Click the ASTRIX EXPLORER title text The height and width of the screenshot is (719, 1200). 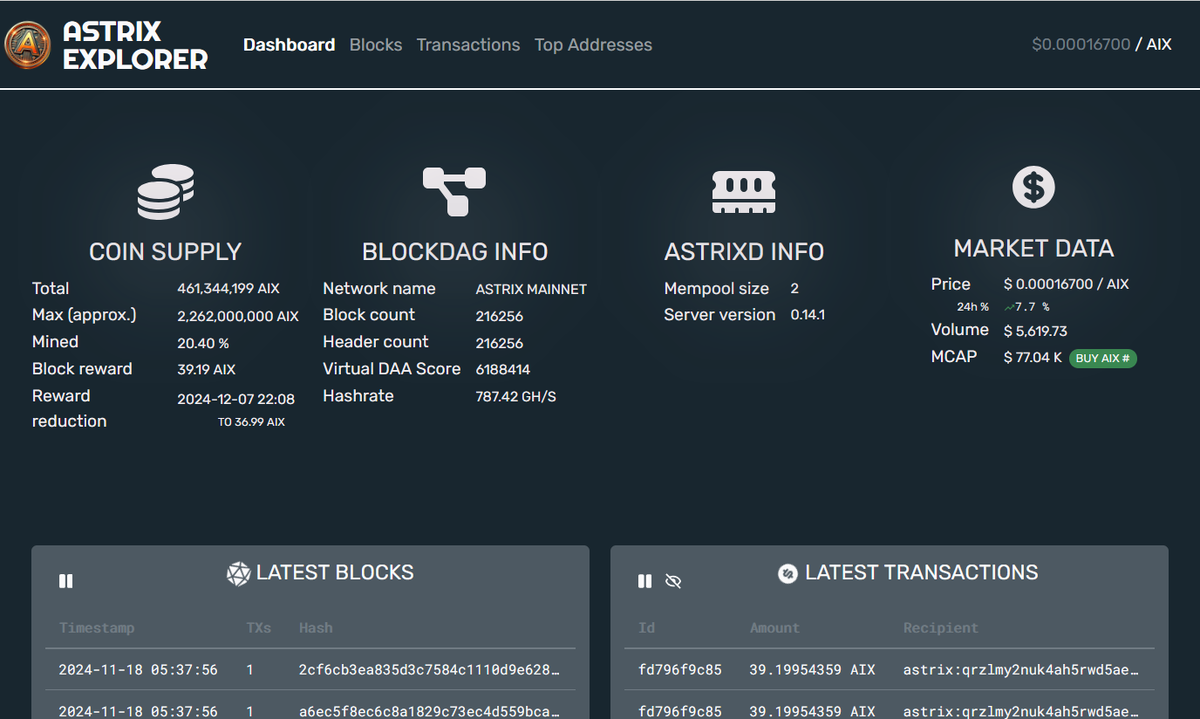click(135, 45)
